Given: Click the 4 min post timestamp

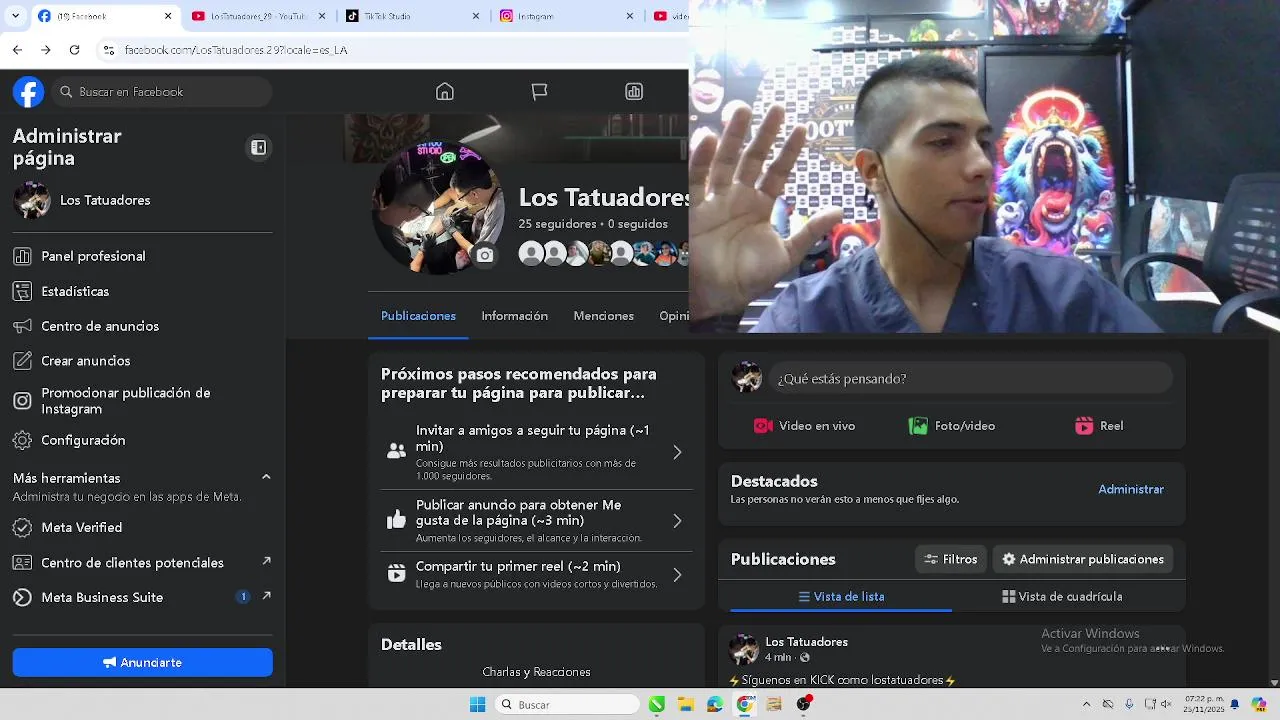Looking at the screenshot, I should (x=778, y=658).
